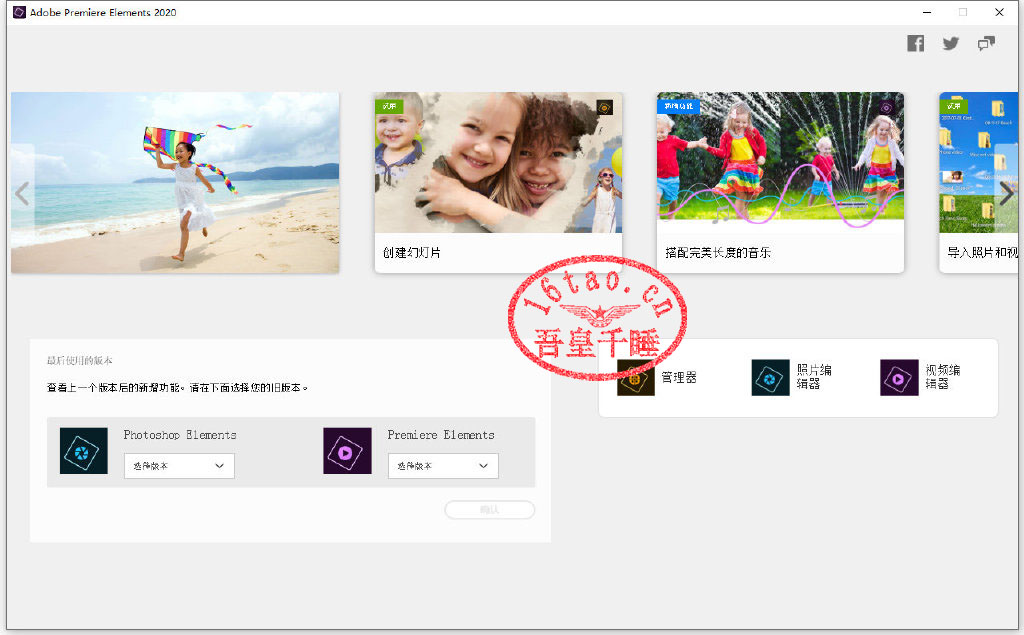The width and height of the screenshot is (1024, 635).
Task: Expand the Photoshop Elements 选择版本 dropdown
Action: 179,466
